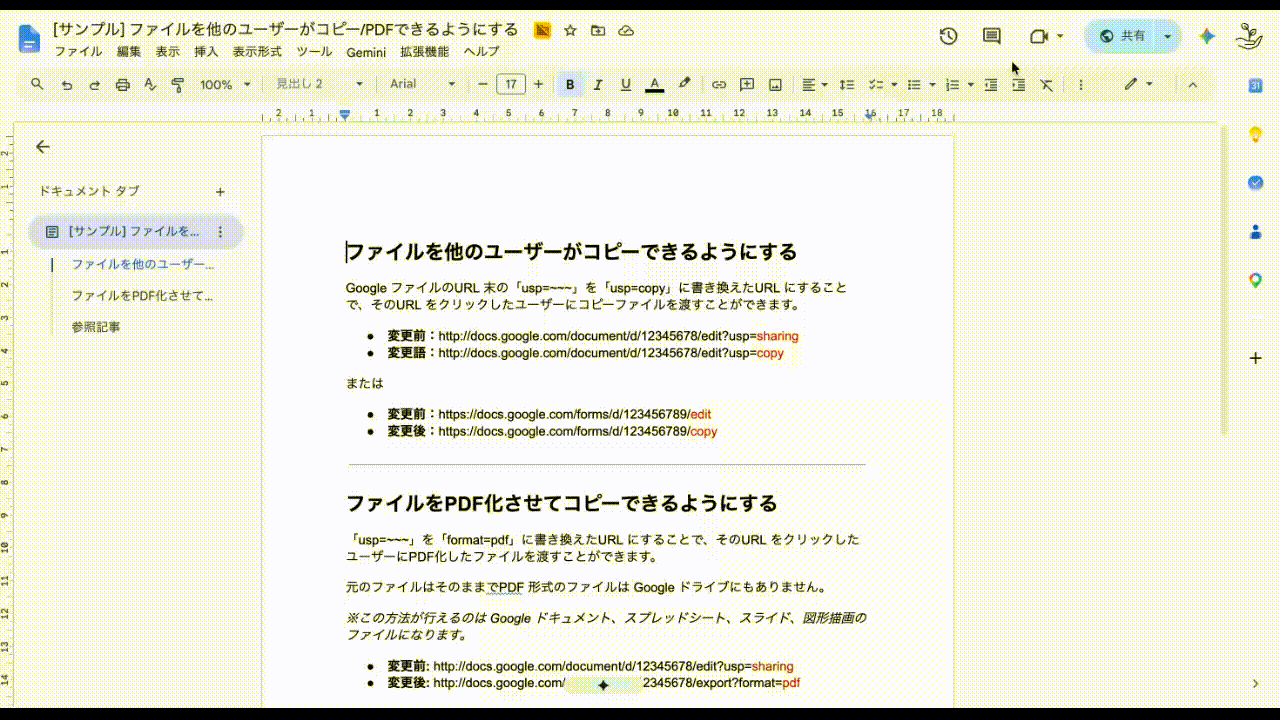This screenshot has width=1280, height=720.
Task: Choose the text color
Action: click(x=655, y=85)
